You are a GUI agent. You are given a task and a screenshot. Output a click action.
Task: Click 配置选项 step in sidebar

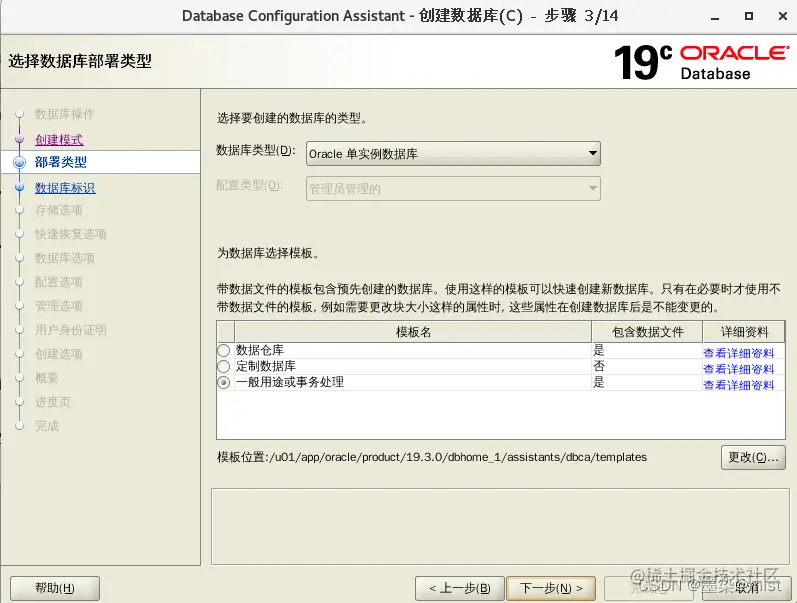[x=58, y=282]
